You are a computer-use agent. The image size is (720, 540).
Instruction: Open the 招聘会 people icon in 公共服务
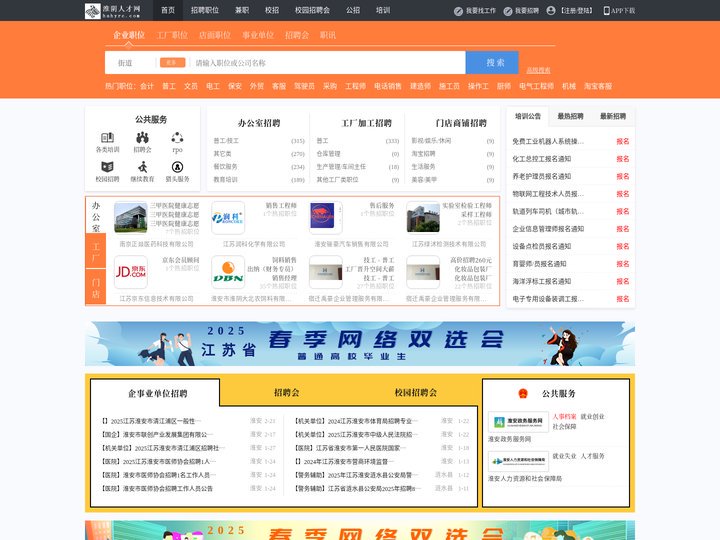[142, 137]
